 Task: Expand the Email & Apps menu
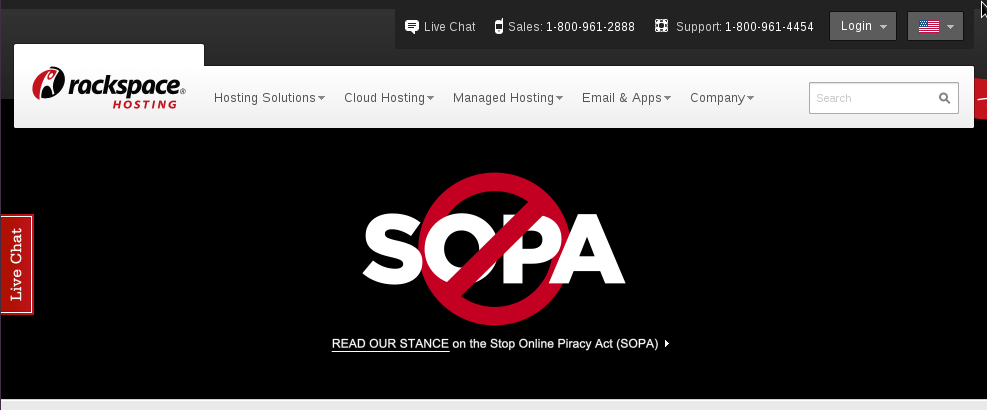tap(626, 98)
